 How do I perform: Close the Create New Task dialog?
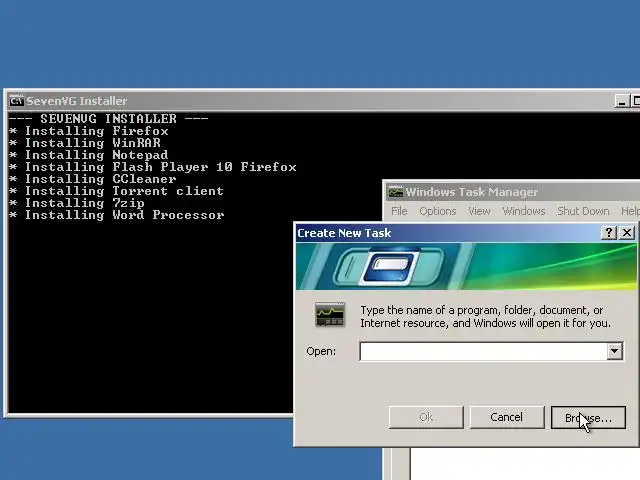[627, 233]
